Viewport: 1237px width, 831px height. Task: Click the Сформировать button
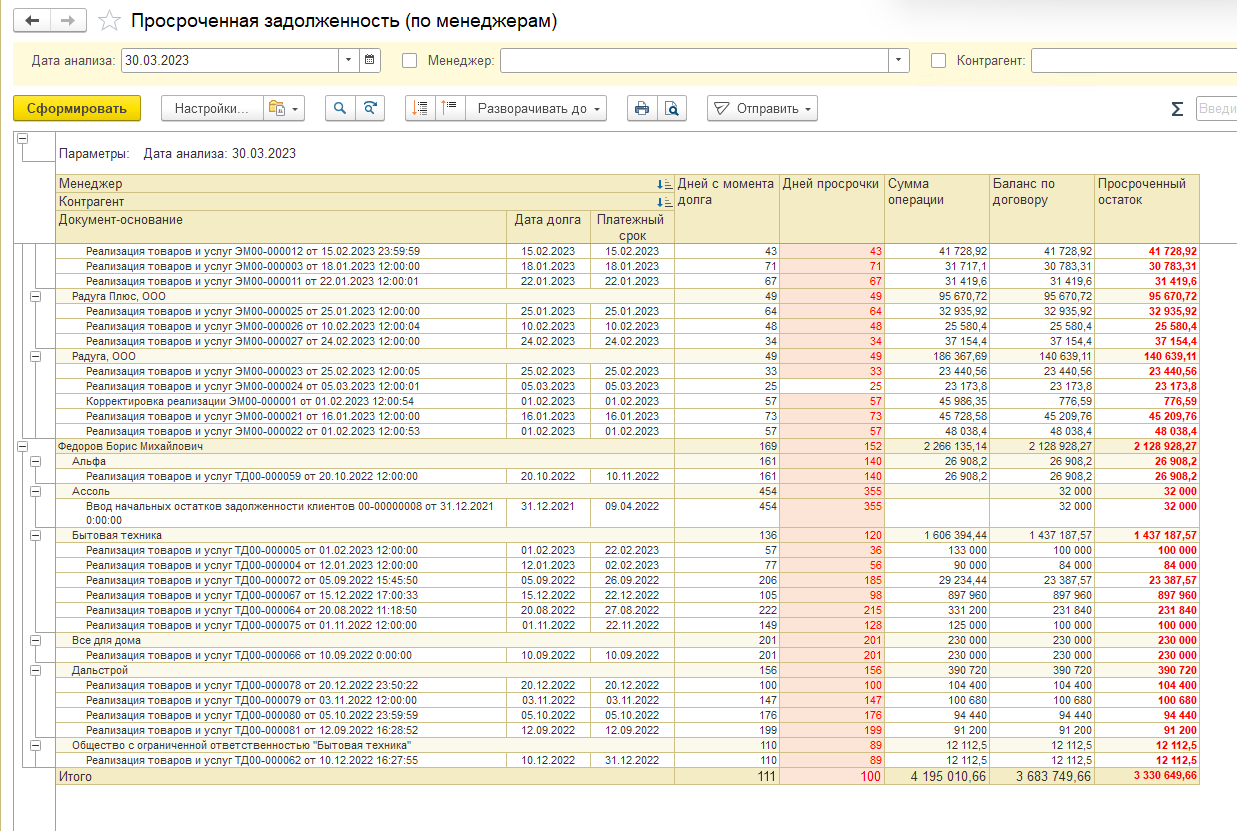coord(77,108)
